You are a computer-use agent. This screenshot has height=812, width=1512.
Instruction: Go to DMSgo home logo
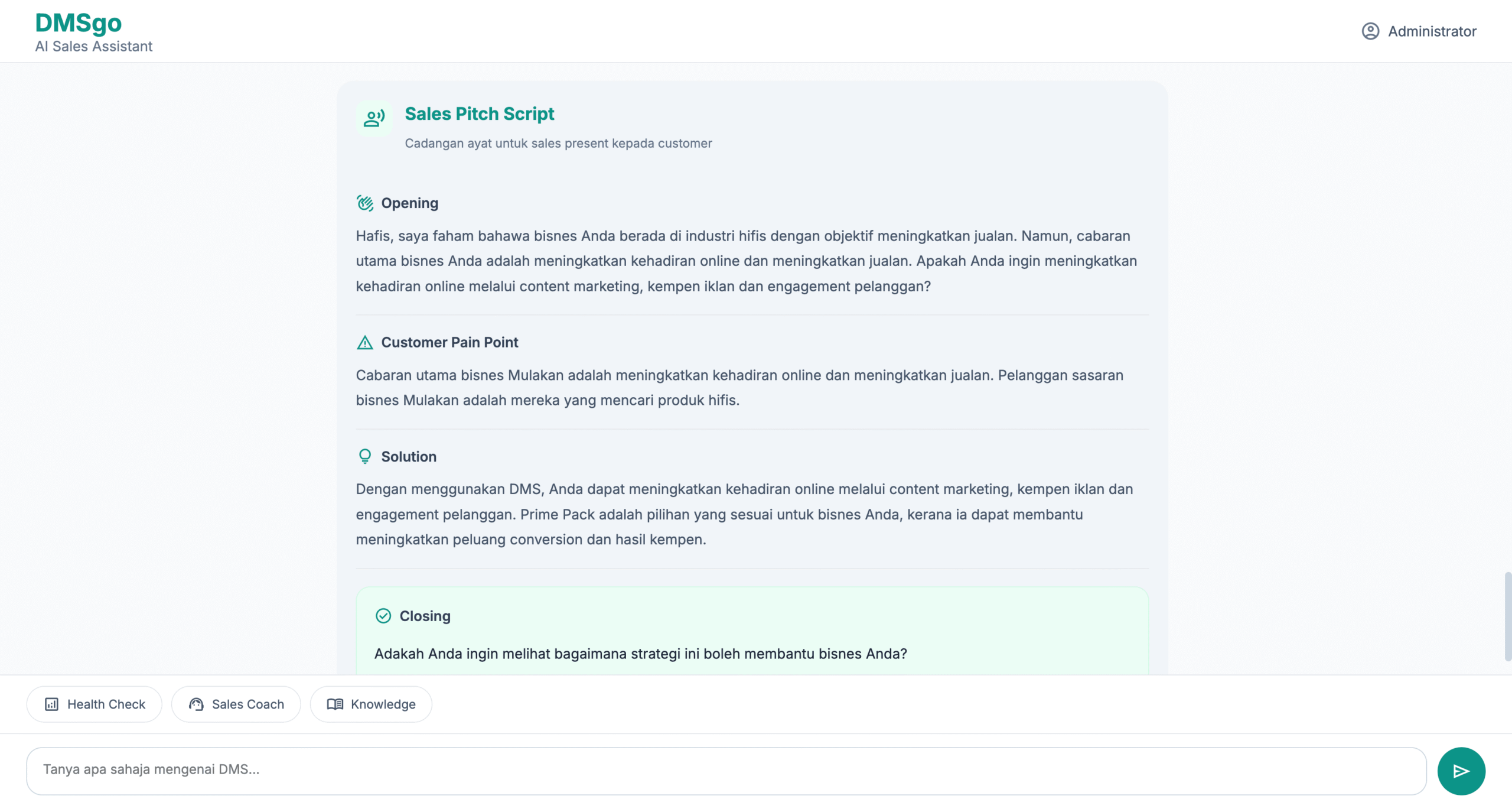pos(79,23)
